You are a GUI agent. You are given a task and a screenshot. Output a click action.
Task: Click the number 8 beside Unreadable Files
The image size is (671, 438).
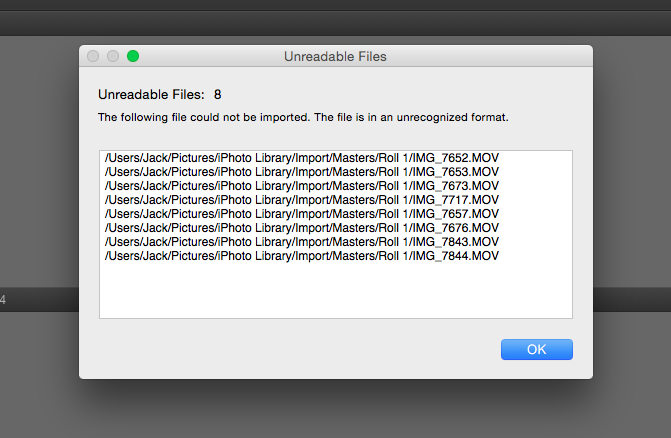click(217, 95)
